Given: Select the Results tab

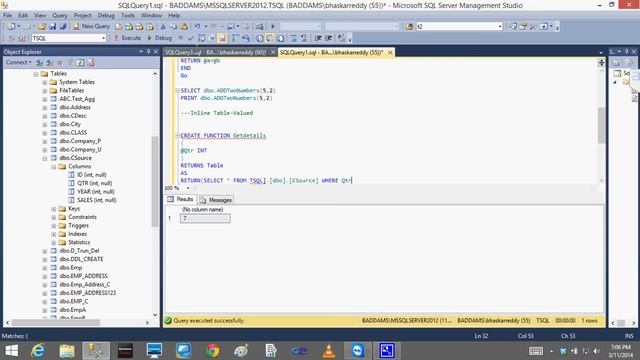Looking at the screenshot, I should click(180, 199).
